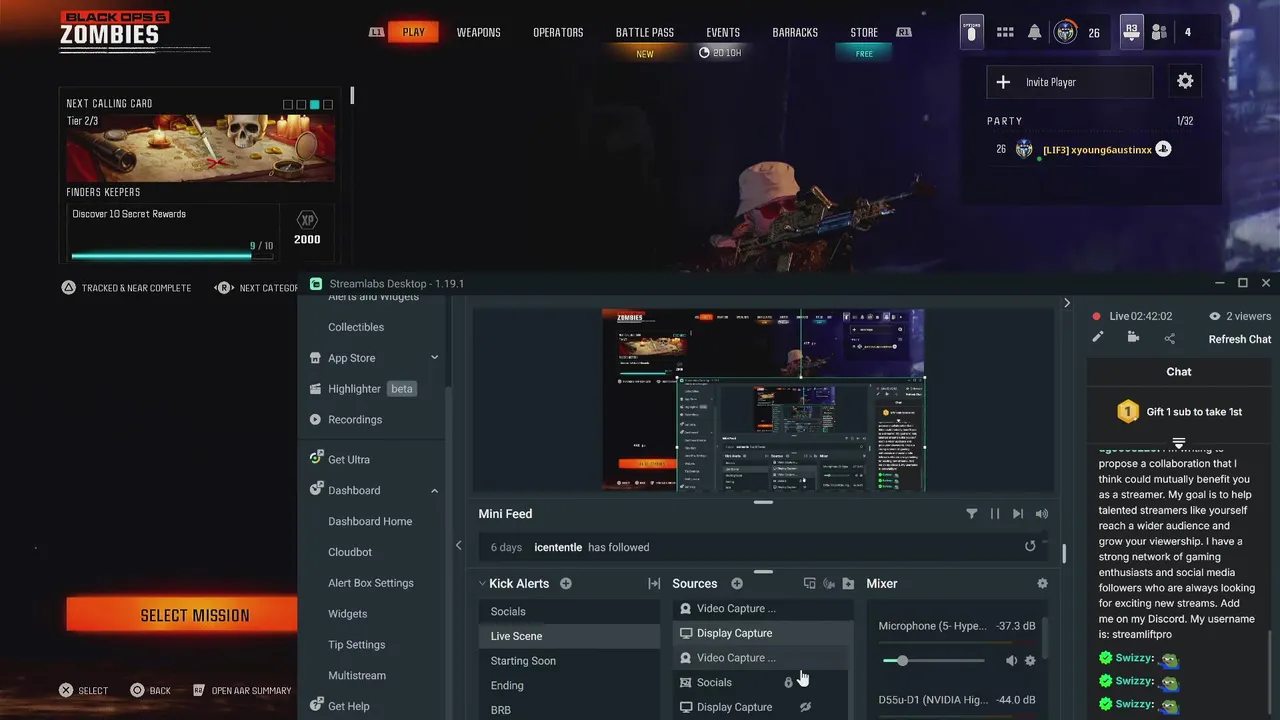
Task: Open the friends icon in game header
Action: pos(1159,32)
